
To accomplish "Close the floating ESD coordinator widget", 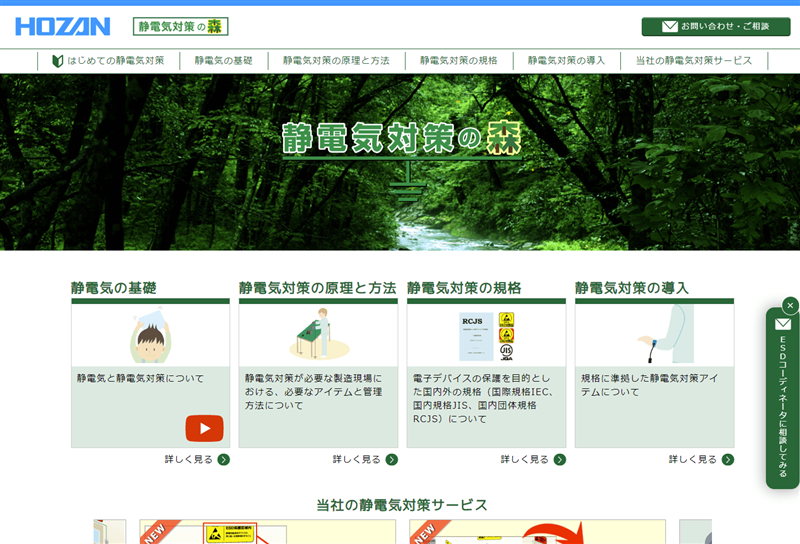I will [790, 306].
